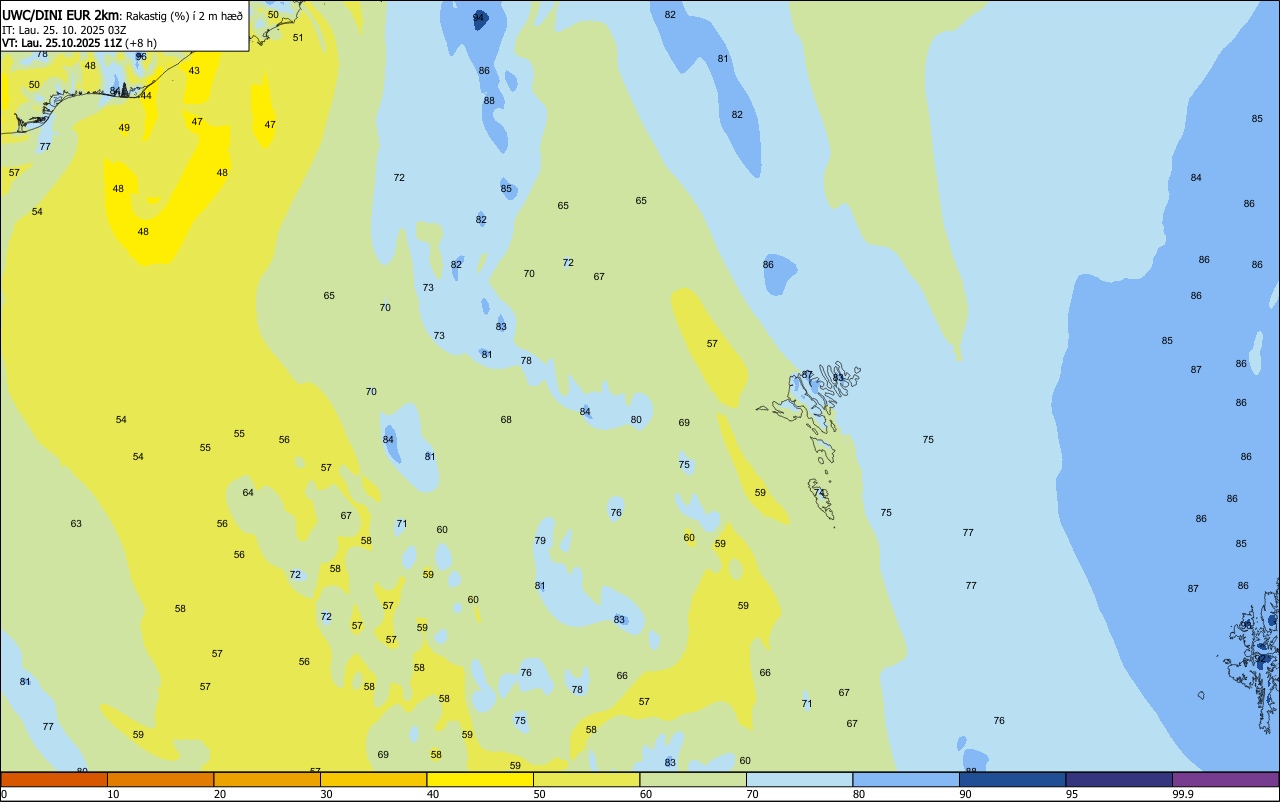
Task: Click the 'IT: Lau. 25. 10. 2025 03Z' line
Action: pos(64,29)
